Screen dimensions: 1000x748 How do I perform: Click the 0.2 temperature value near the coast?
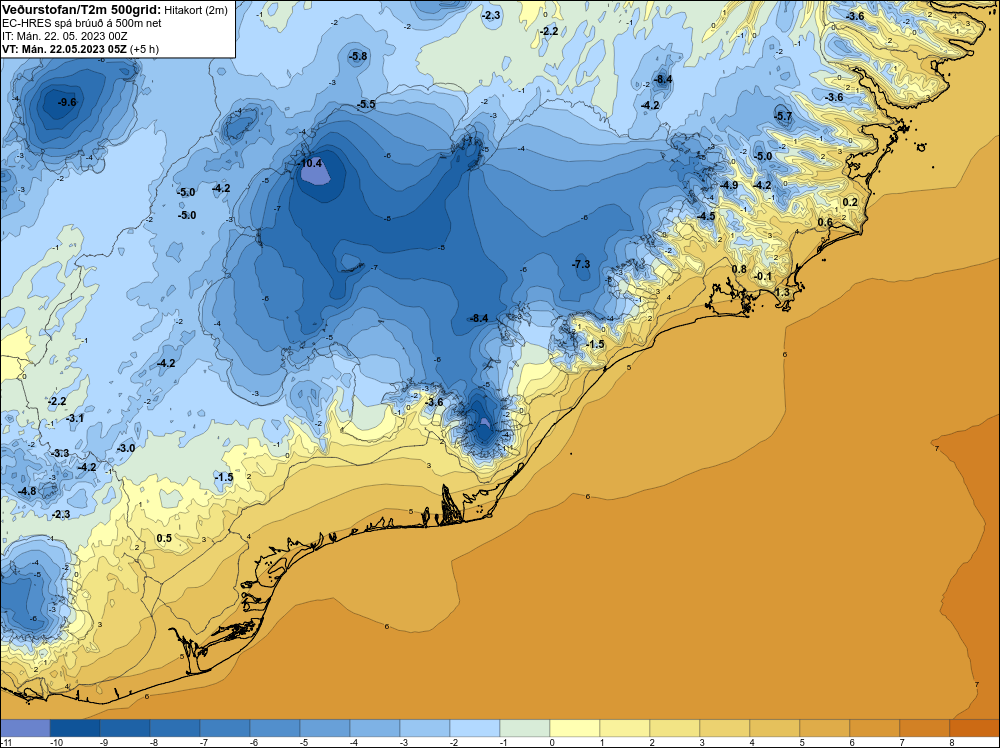(x=850, y=202)
